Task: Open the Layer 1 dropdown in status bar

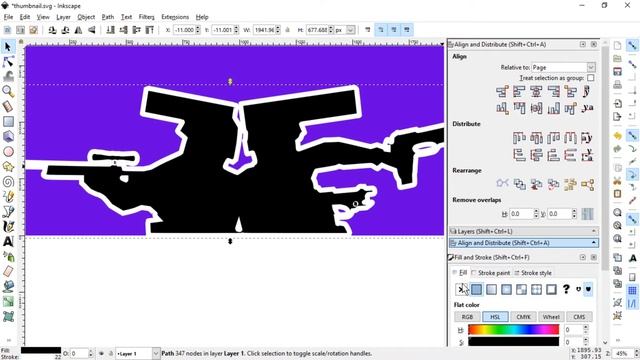Action: (156, 353)
